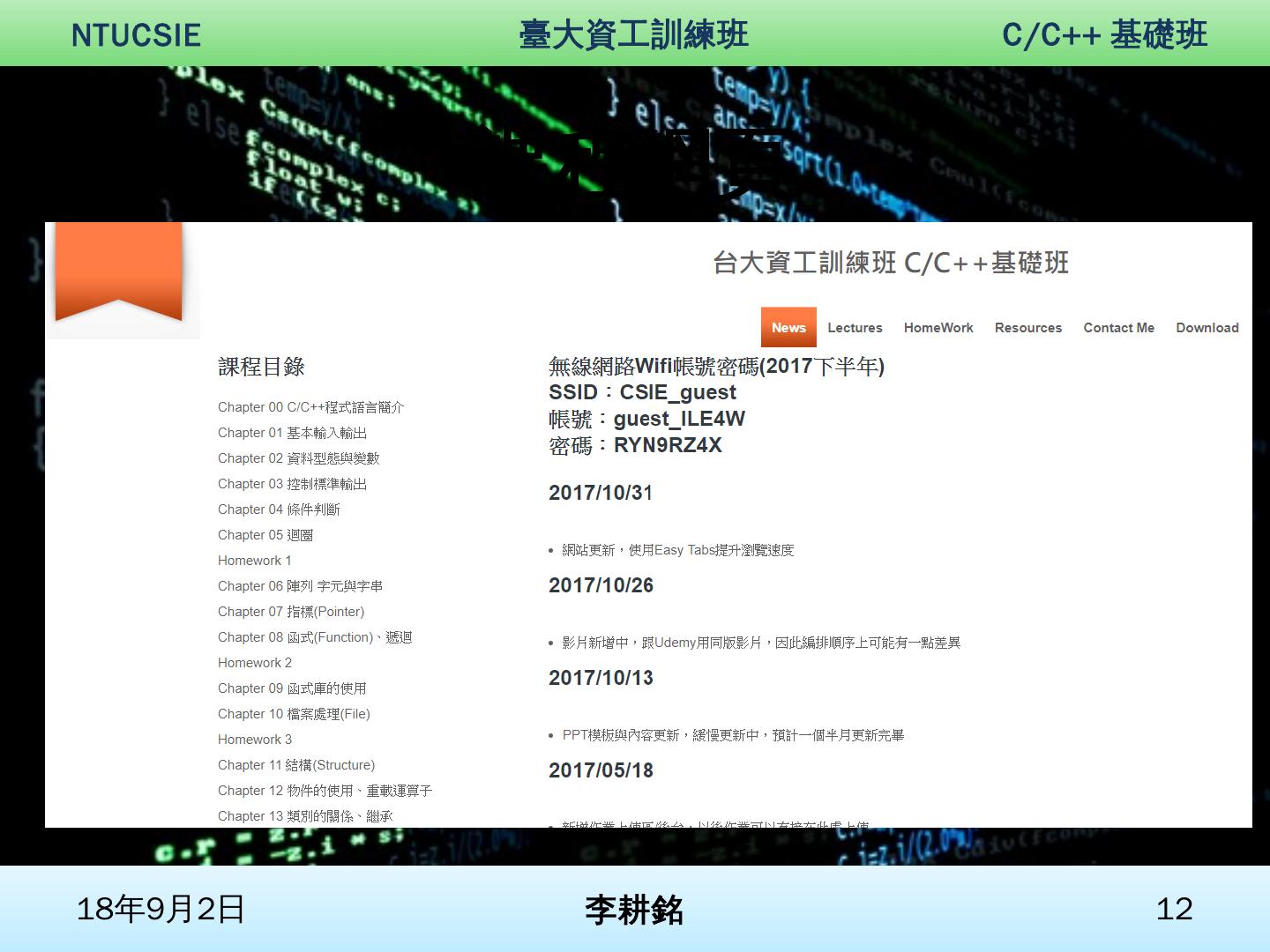This screenshot has width=1270, height=952.
Task: Select the Homework 3 link
Action: pyautogui.click(x=254, y=740)
